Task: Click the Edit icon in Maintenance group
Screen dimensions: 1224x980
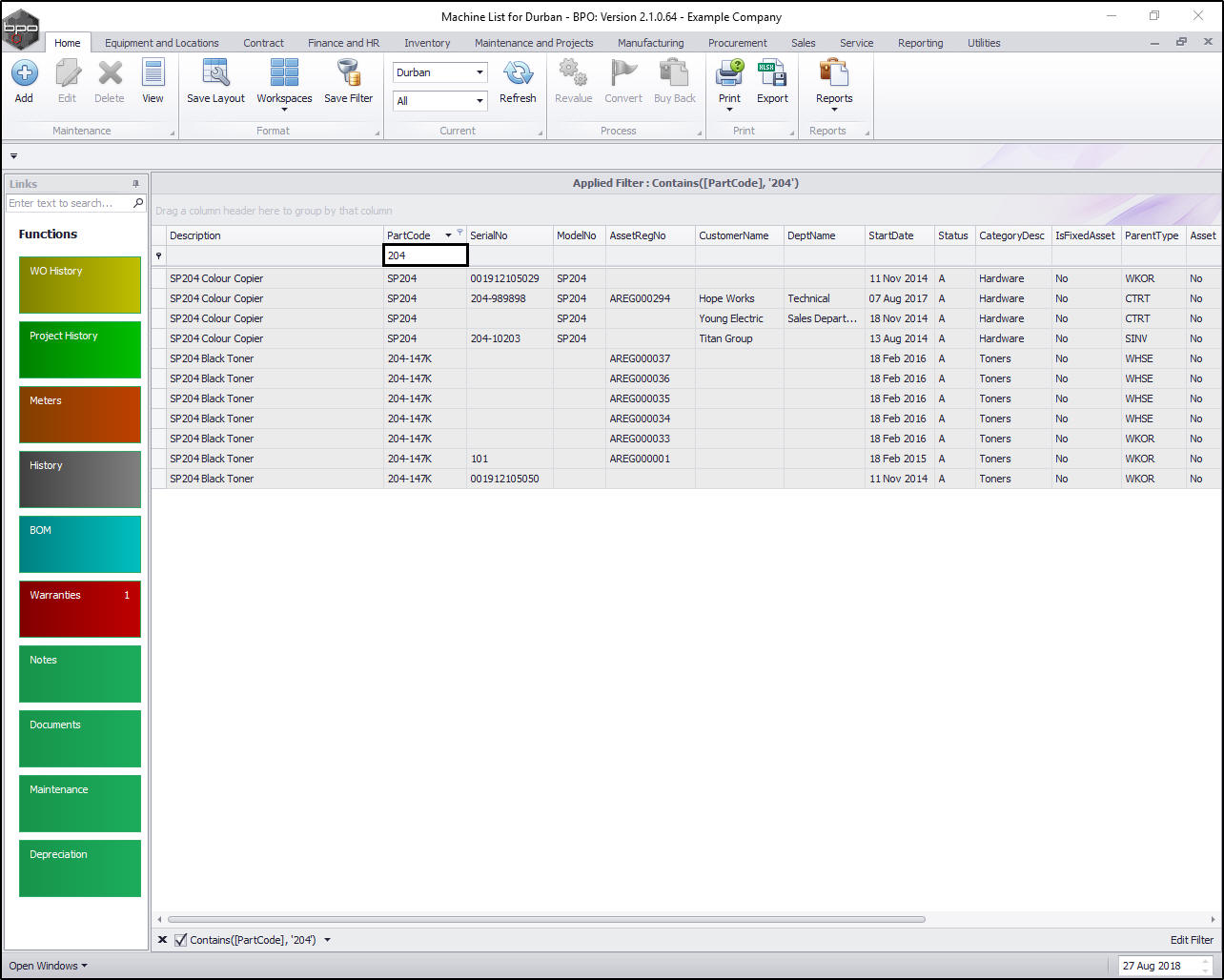Action: click(x=67, y=73)
